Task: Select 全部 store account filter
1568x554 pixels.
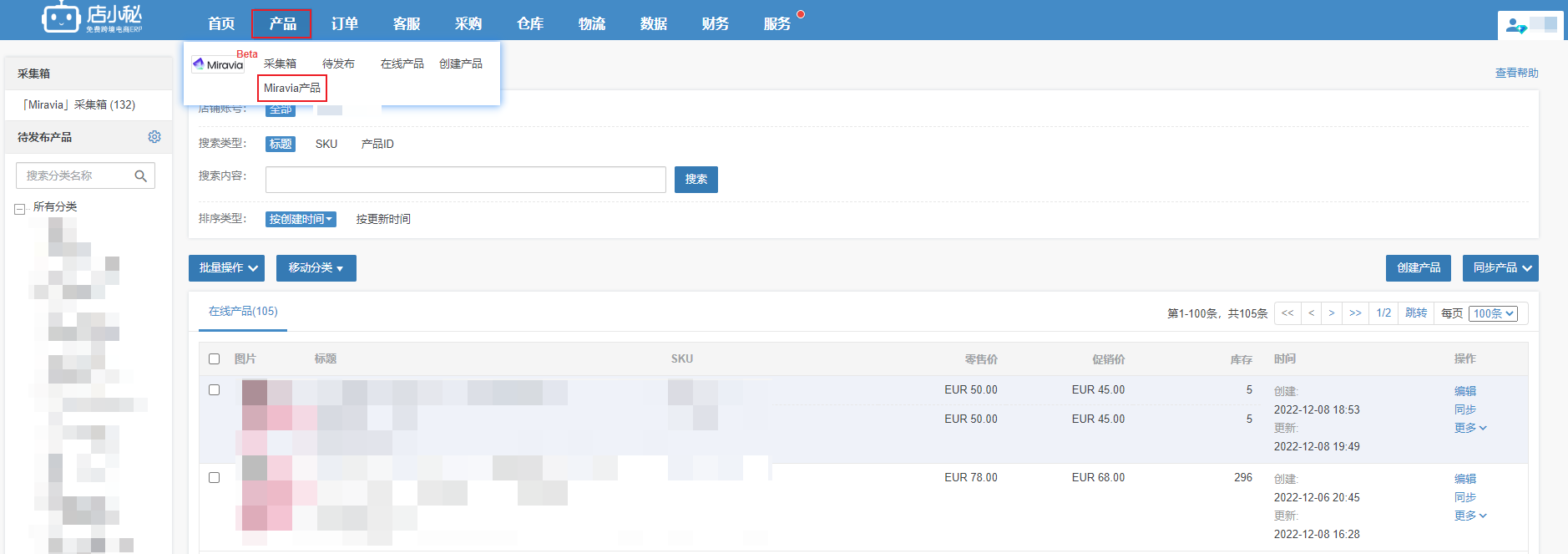Action: point(281,109)
